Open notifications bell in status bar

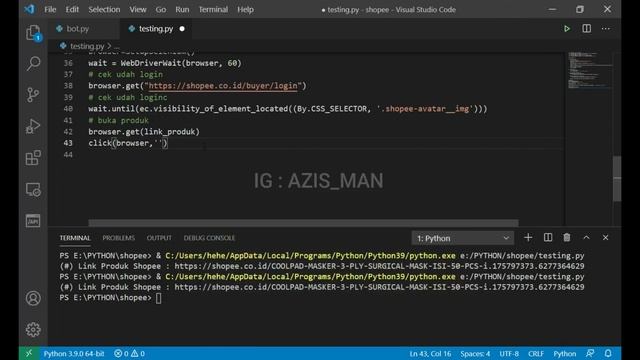(x=608, y=353)
